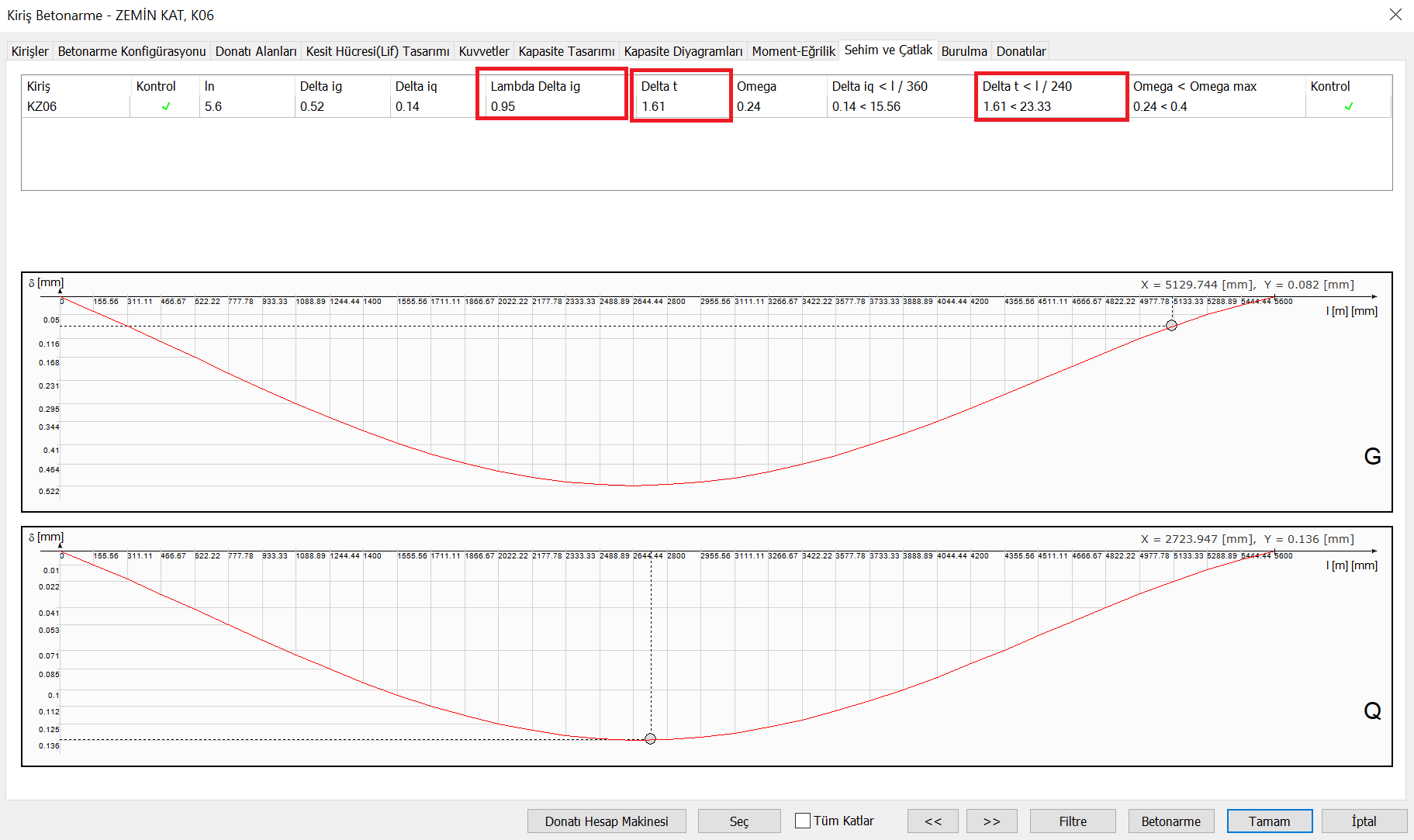Select Kesit Hücresi(Lif) Tasarımı tab
This screenshot has width=1414, height=840.
point(378,51)
